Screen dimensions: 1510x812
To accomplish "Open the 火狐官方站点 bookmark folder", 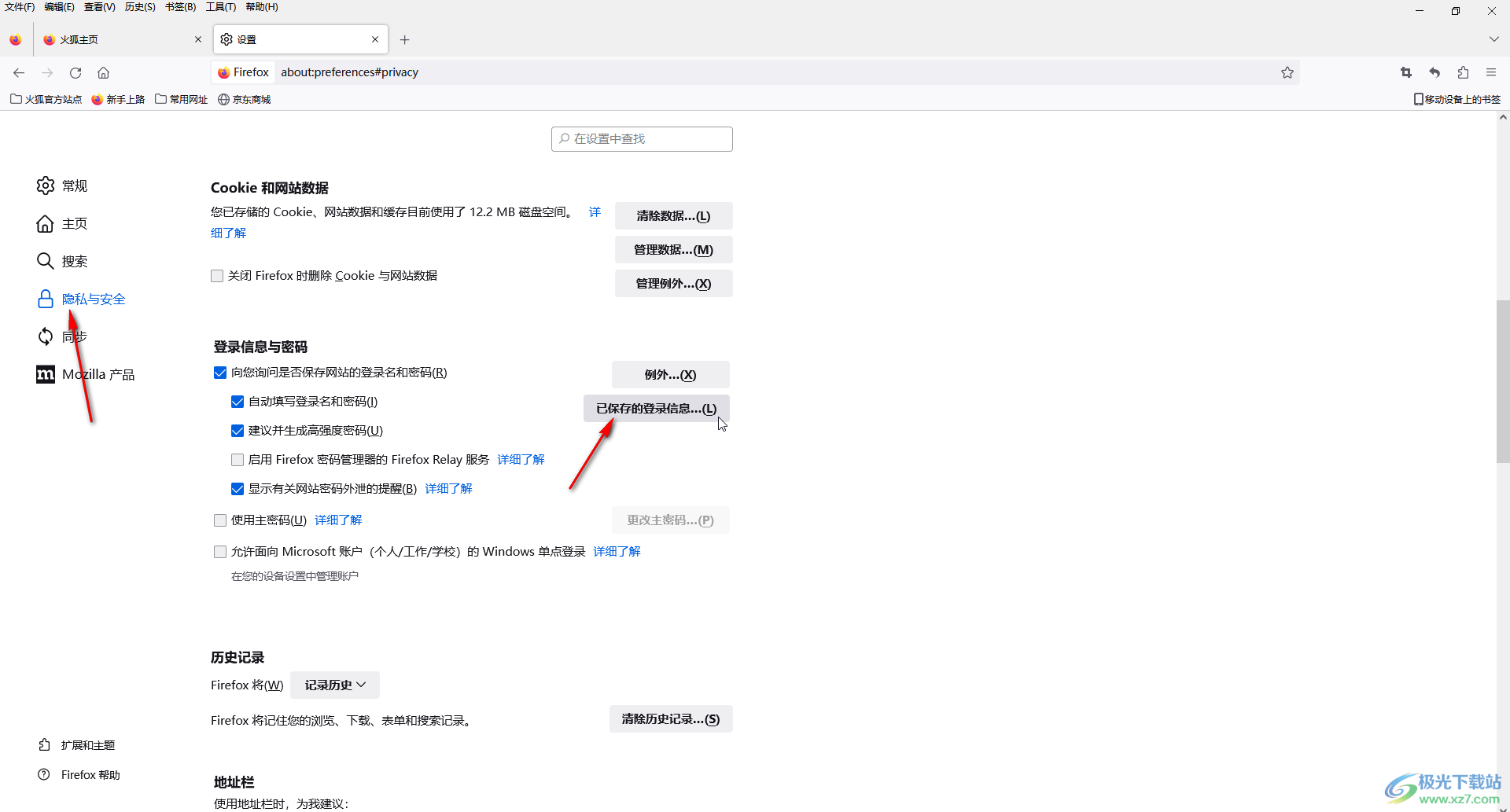I will [46, 99].
